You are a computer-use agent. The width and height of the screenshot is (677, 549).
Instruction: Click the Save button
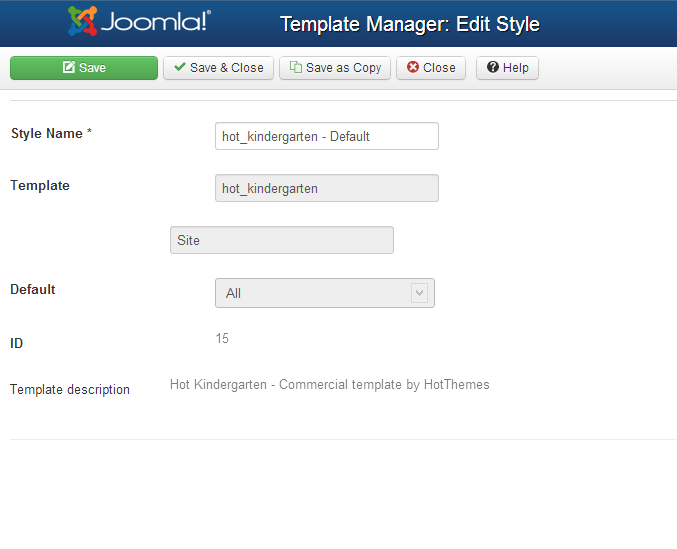tap(84, 68)
